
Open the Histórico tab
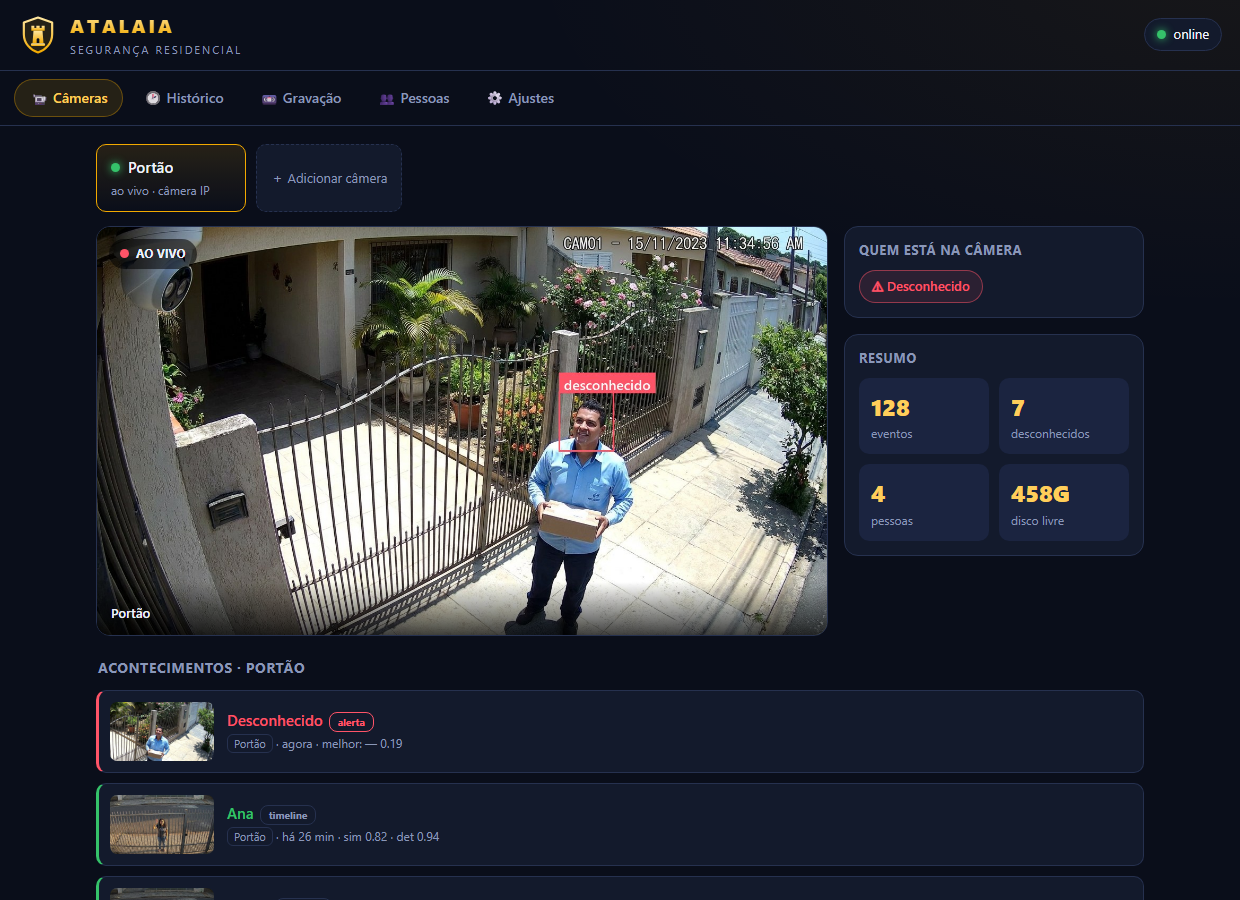click(x=185, y=99)
